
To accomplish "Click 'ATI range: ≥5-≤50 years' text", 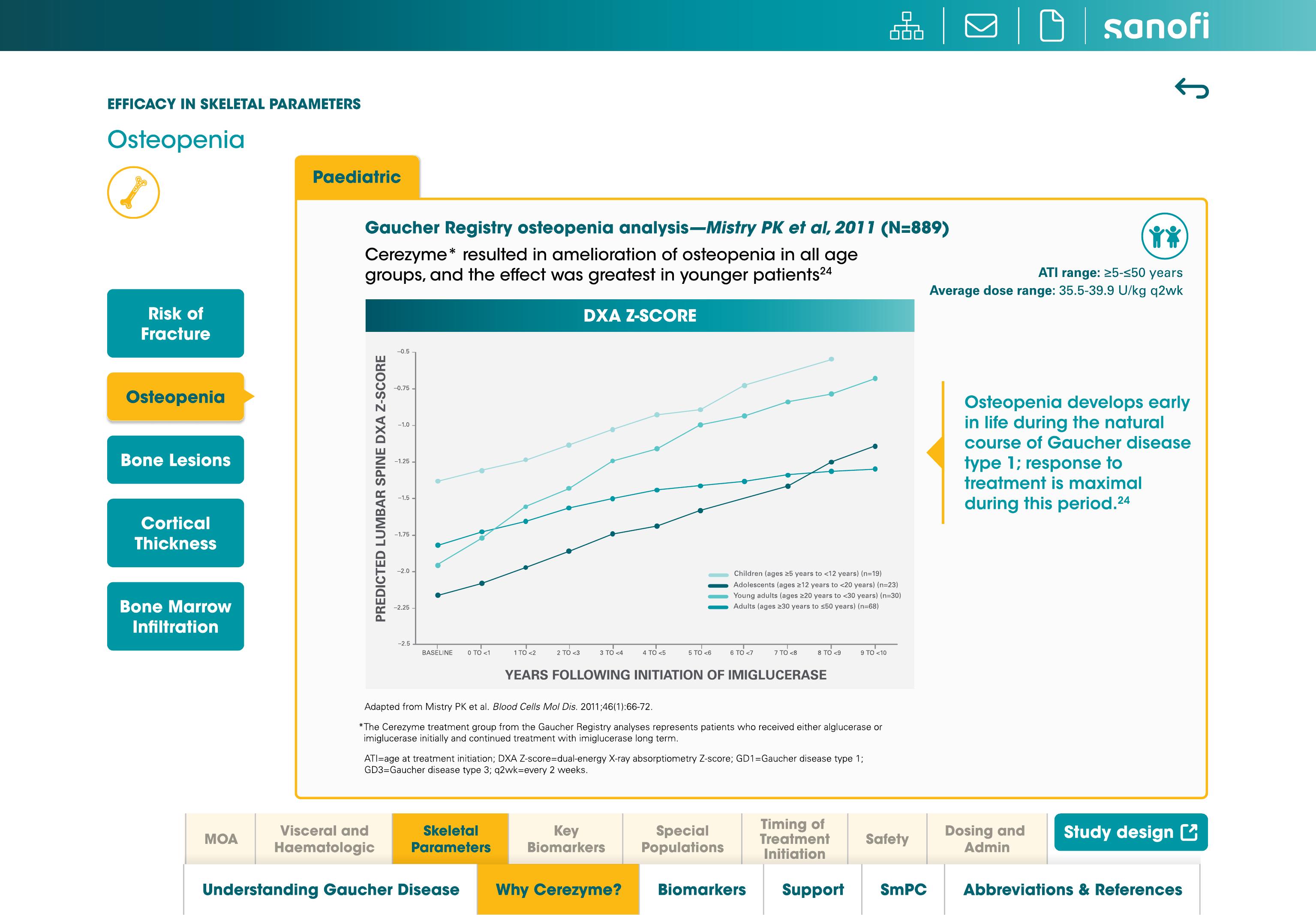I will pyautogui.click(x=1110, y=272).
